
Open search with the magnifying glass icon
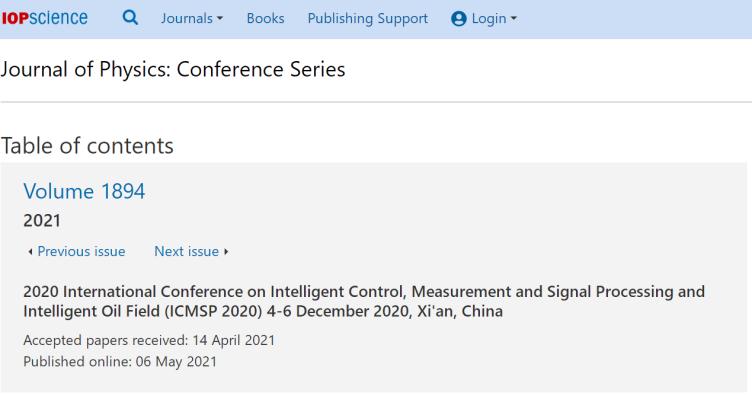coord(130,18)
